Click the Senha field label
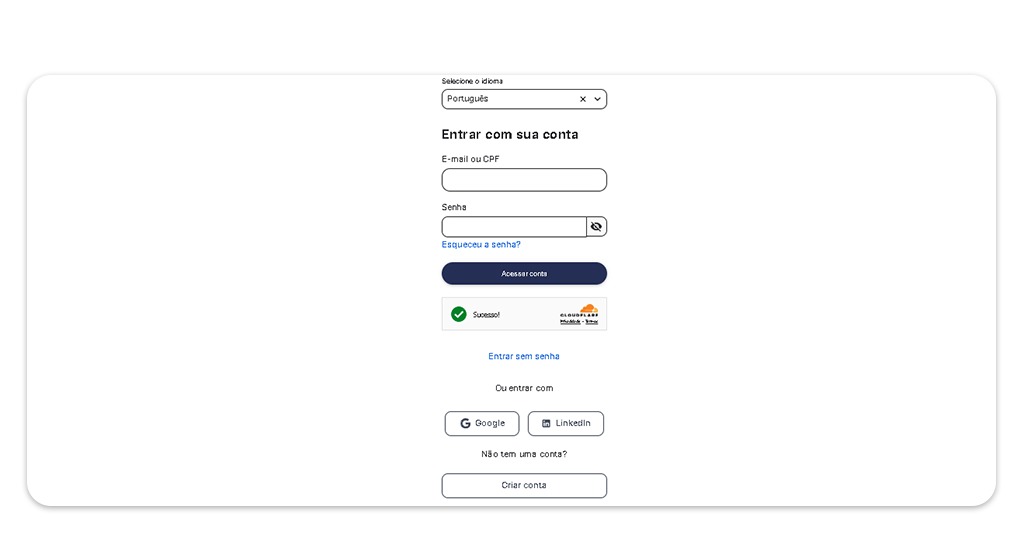This screenshot has width=1024, height=536. 454,207
